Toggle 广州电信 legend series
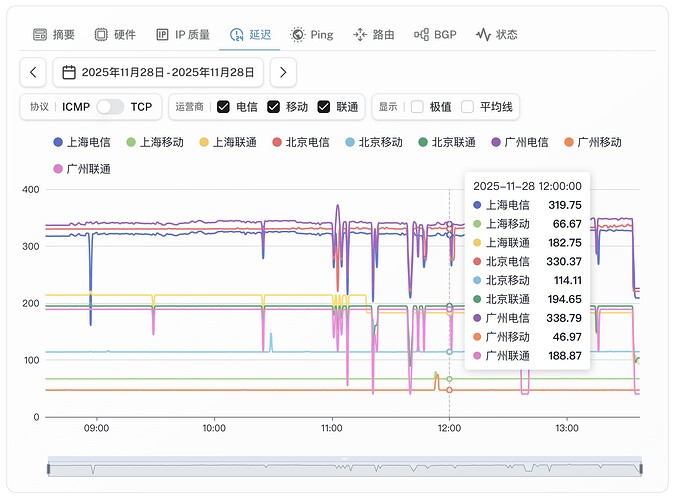This screenshot has width=675, height=500. 520,142
